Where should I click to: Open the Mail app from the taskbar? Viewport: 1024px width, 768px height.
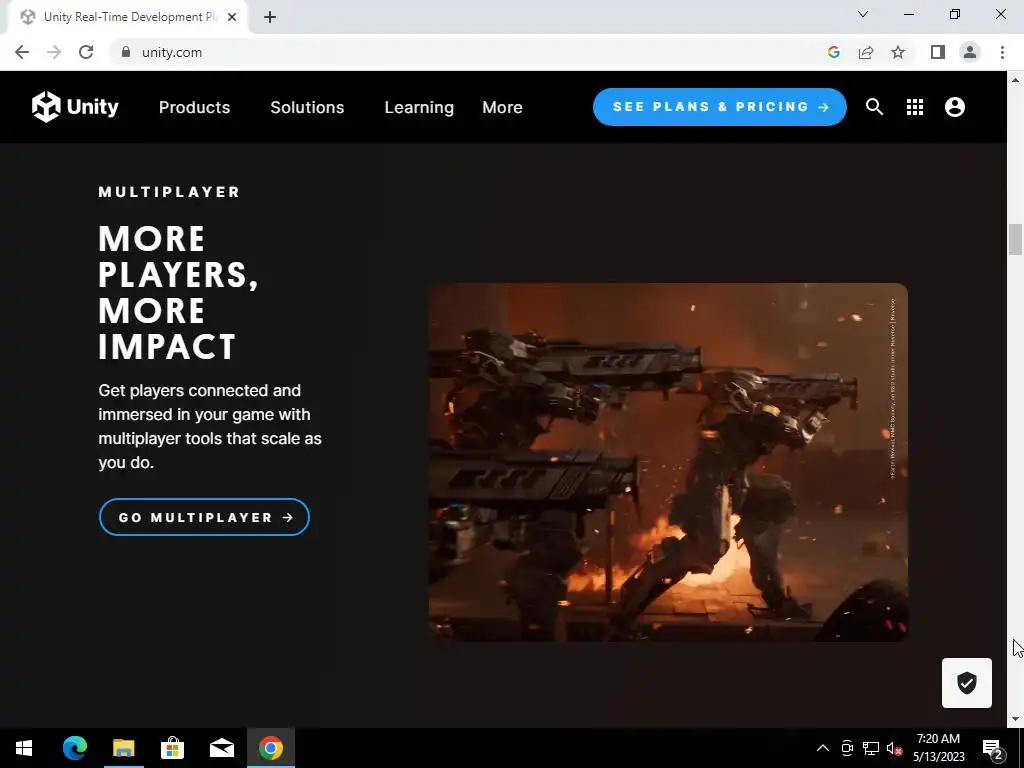click(x=221, y=748)
